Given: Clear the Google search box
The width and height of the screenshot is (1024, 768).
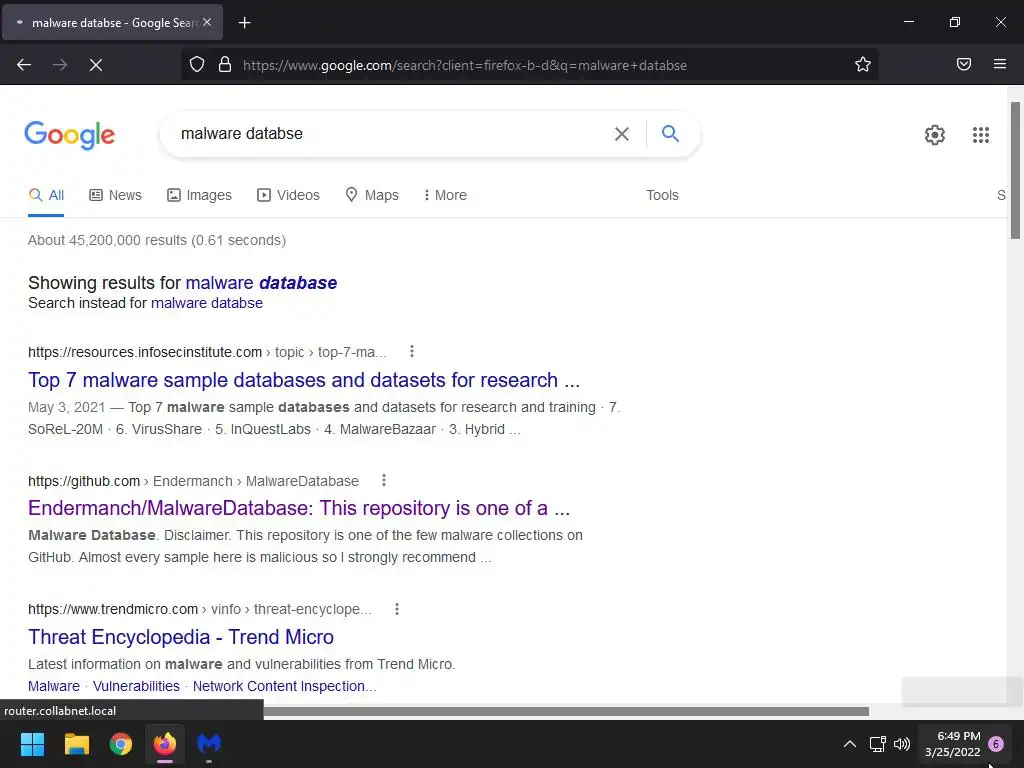Looking at the screenshot, I should tap(622, 134).
